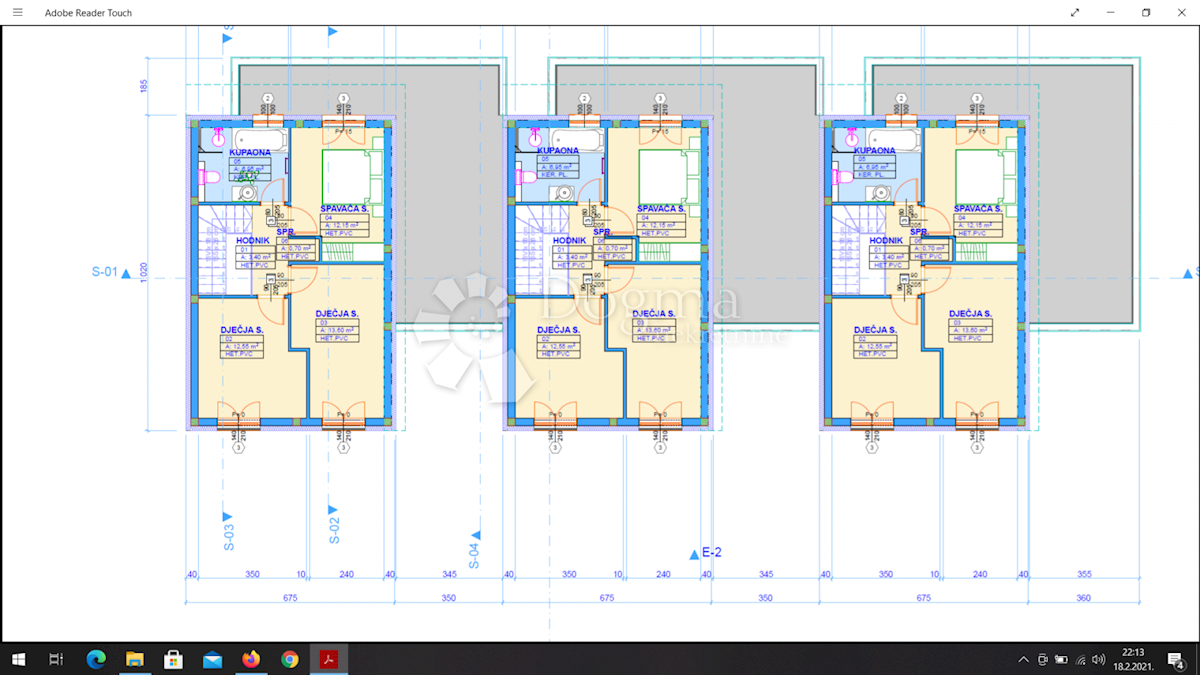The height and width of the screenshot is (675, 1200).
Task: Open the notification center with 4 notifications
Action: [x=1177, y=659]
